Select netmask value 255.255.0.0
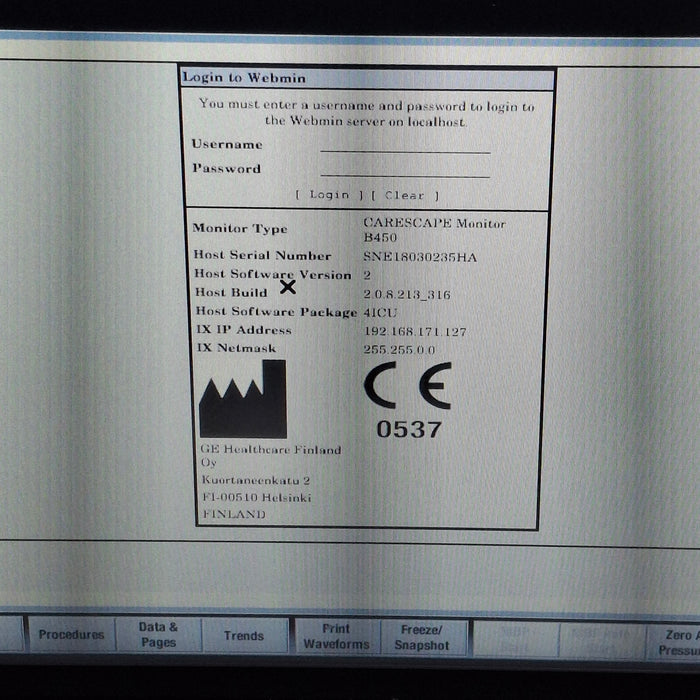The height and width of the screenshot is (700, 700). tap(399, 350)
